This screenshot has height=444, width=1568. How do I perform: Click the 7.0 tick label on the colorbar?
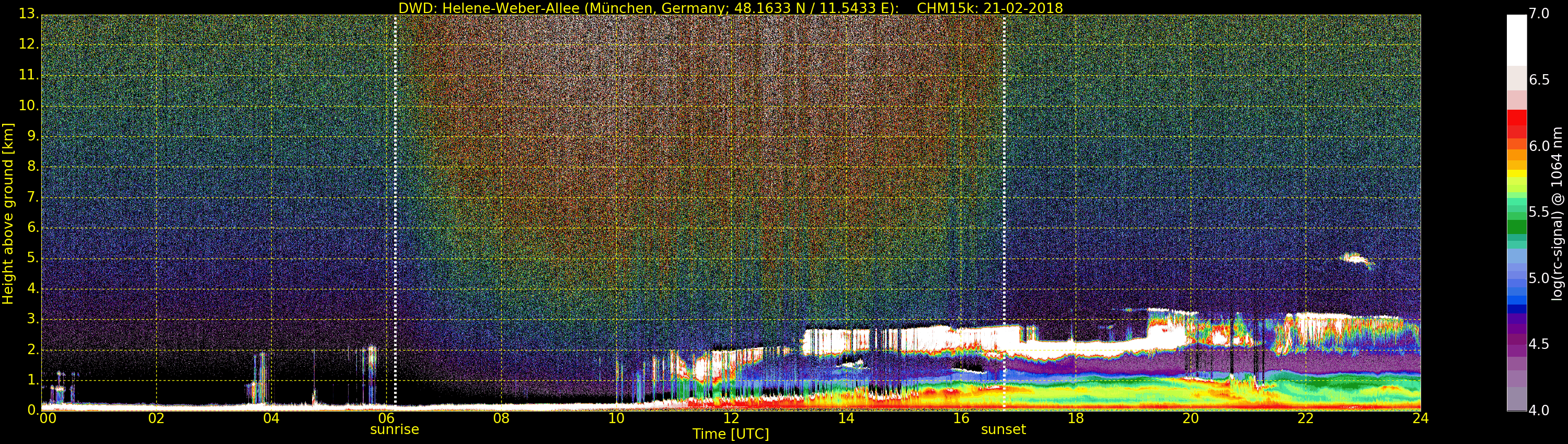[1539, 14]
